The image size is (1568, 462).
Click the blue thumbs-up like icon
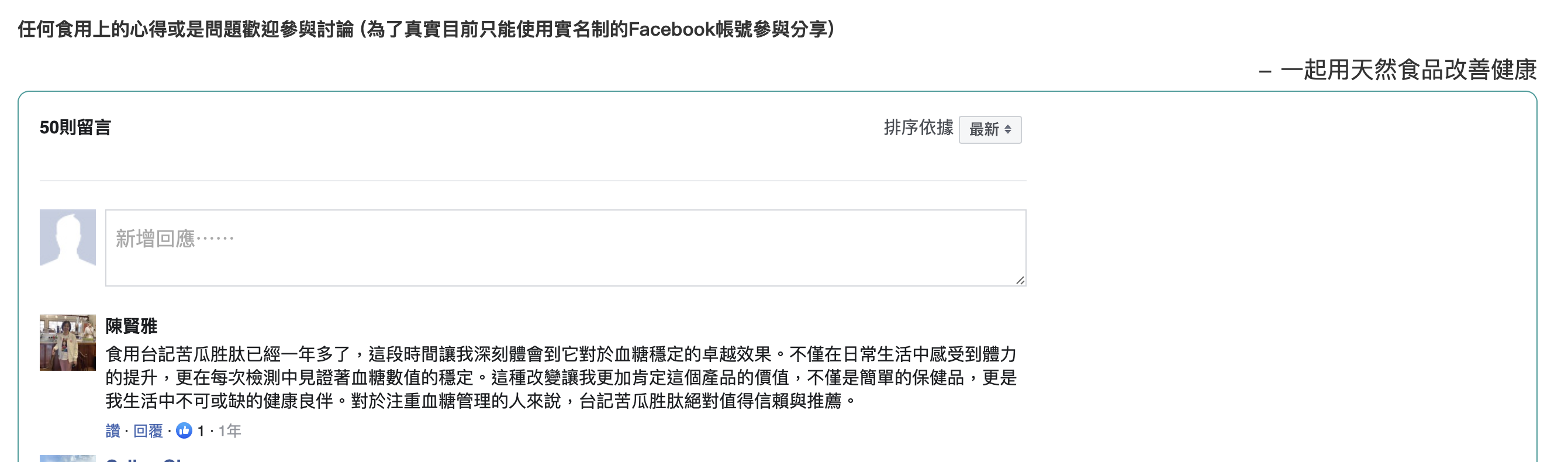[x=184, y=431]
